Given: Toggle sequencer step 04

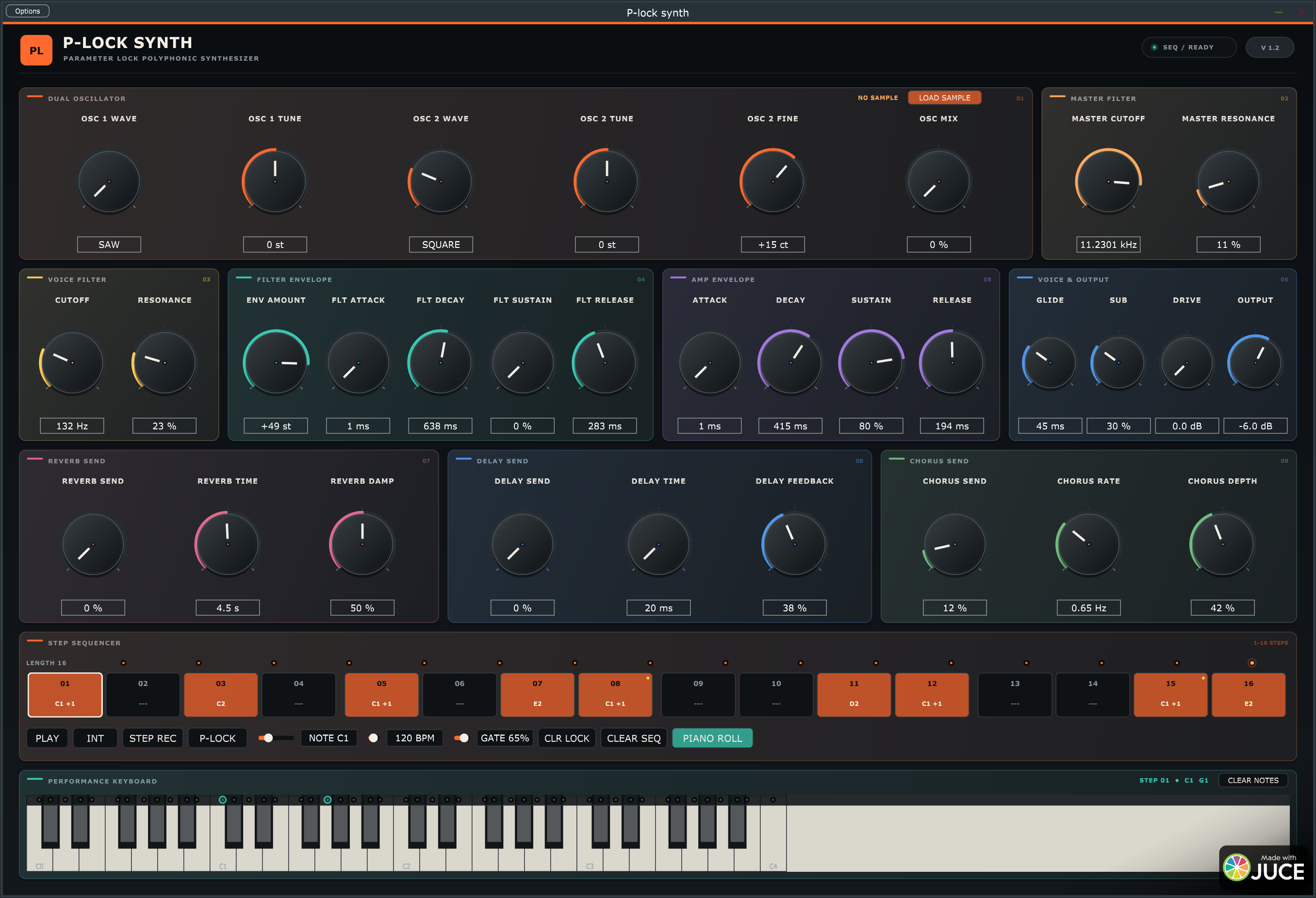Looking at the screenshot, I should (x=298, y=695).
